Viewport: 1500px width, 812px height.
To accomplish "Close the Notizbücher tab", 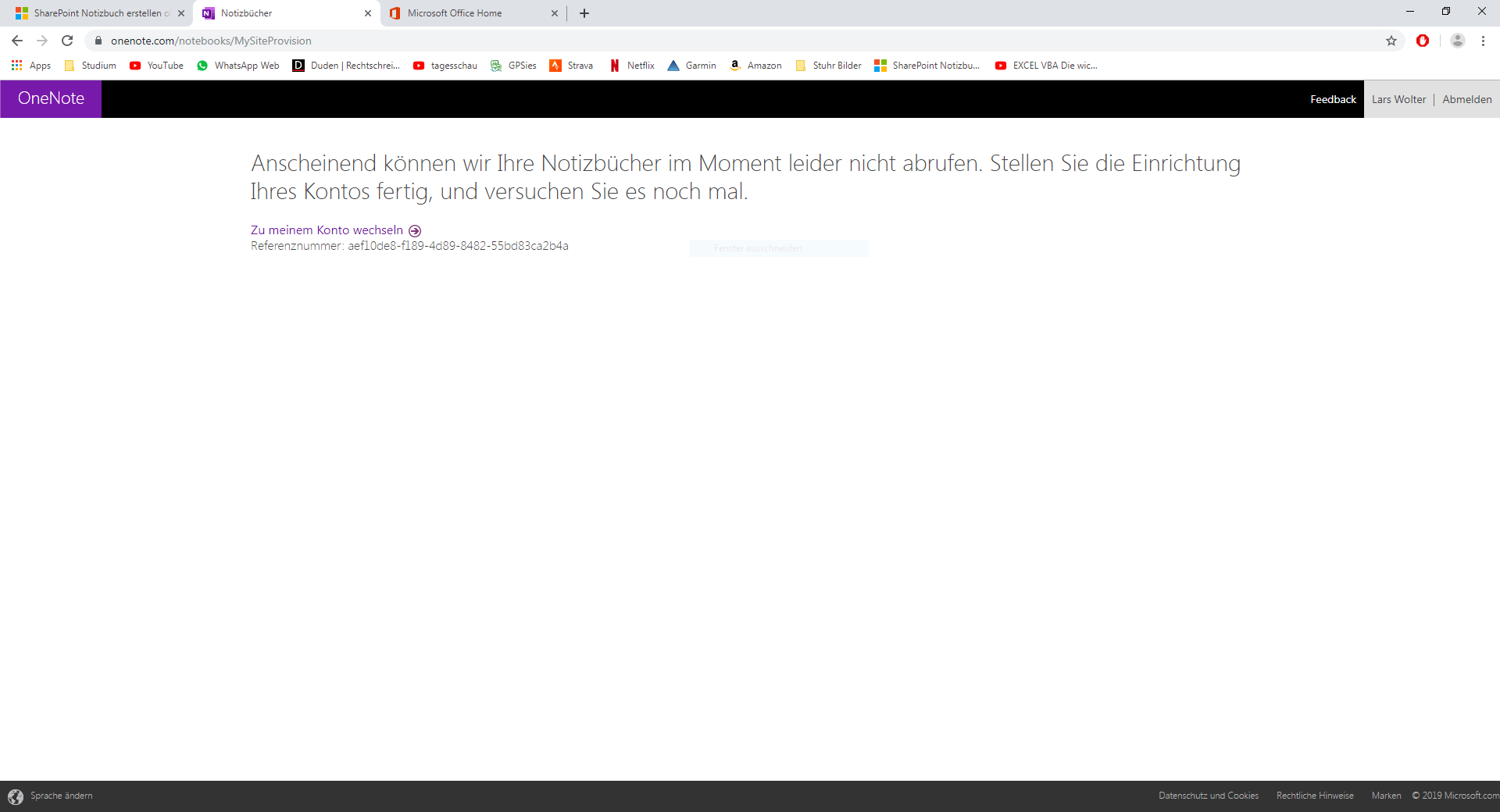I will click(x=368, y=13).
